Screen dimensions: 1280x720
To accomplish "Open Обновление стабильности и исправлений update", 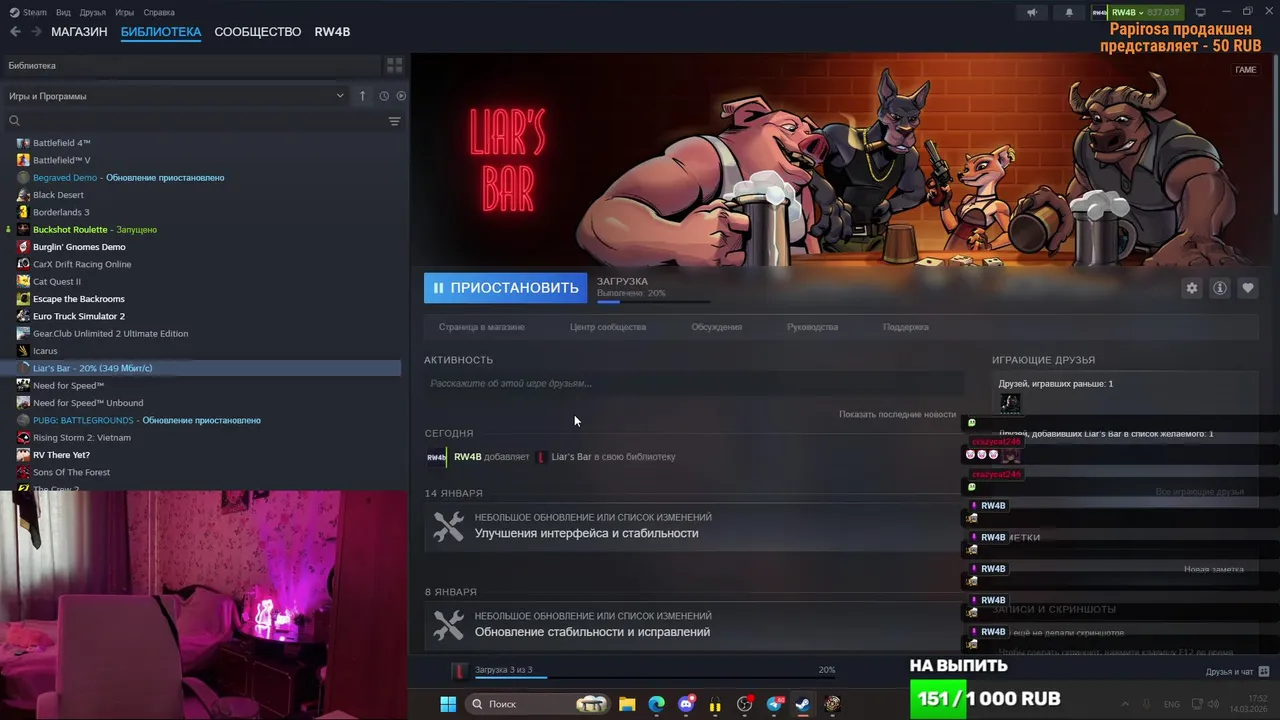I will (x=592, y=632).
